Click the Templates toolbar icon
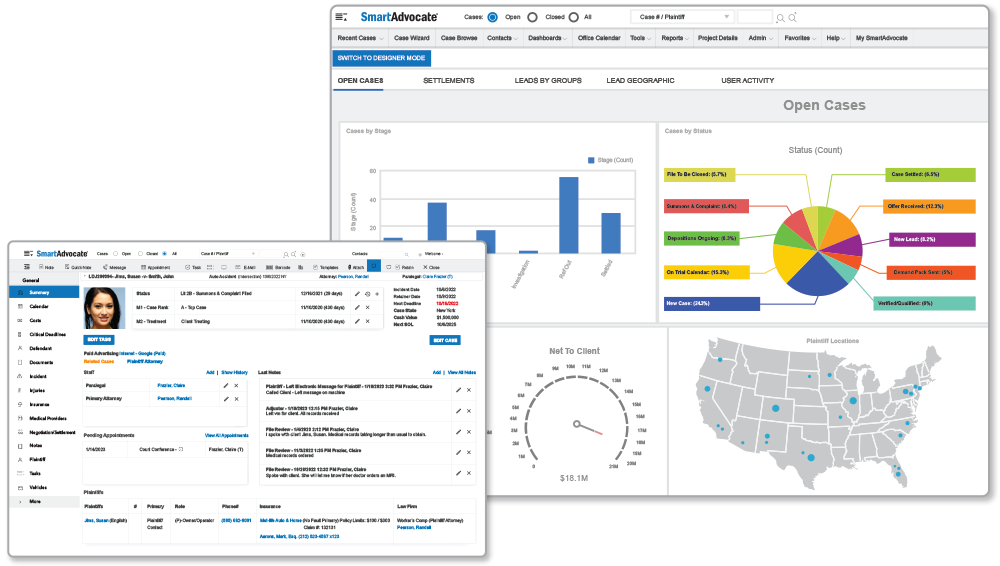 pyautogui.click(x=315, y=267)
